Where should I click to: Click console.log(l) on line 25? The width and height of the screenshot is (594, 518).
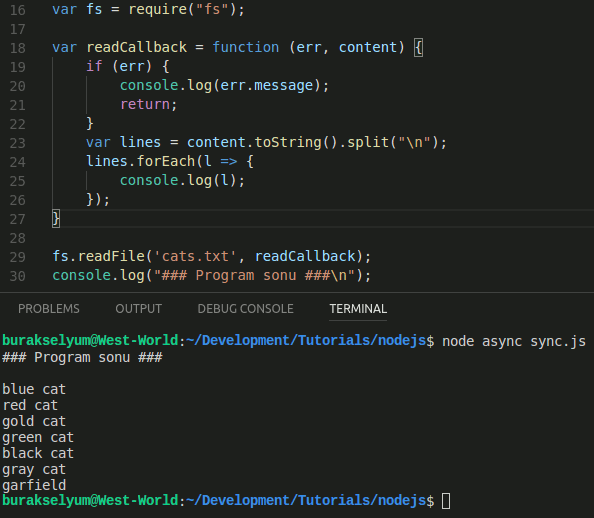[178, 180]
